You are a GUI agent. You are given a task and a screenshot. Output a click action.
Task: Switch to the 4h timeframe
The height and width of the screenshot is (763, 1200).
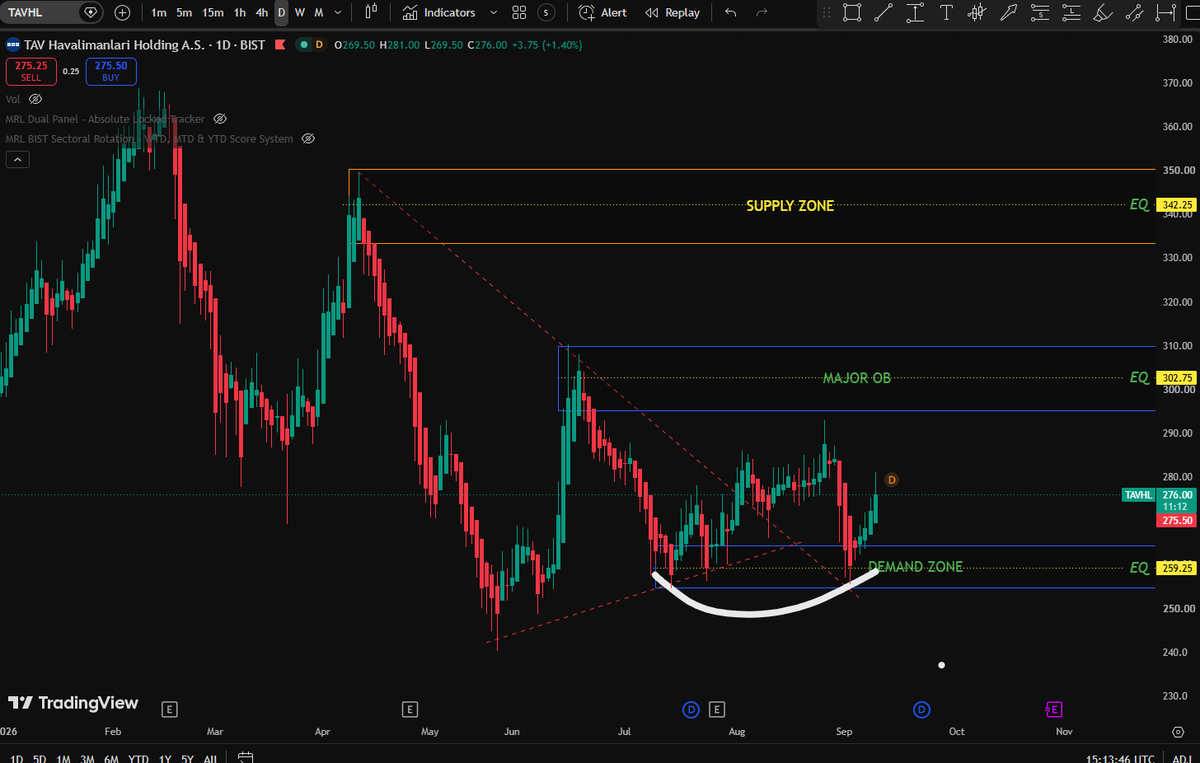(x=261, y=13)
